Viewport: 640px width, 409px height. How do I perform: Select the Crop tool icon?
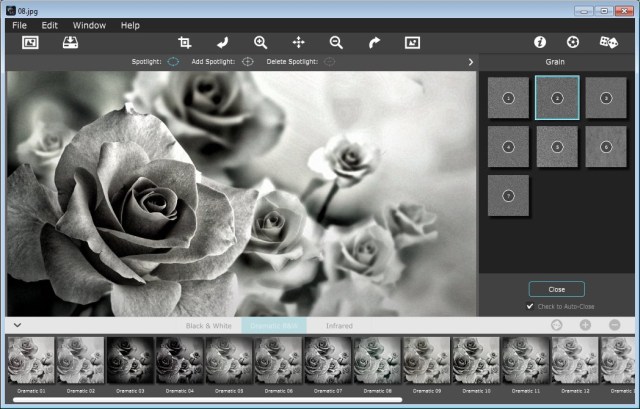pos(184,42)
